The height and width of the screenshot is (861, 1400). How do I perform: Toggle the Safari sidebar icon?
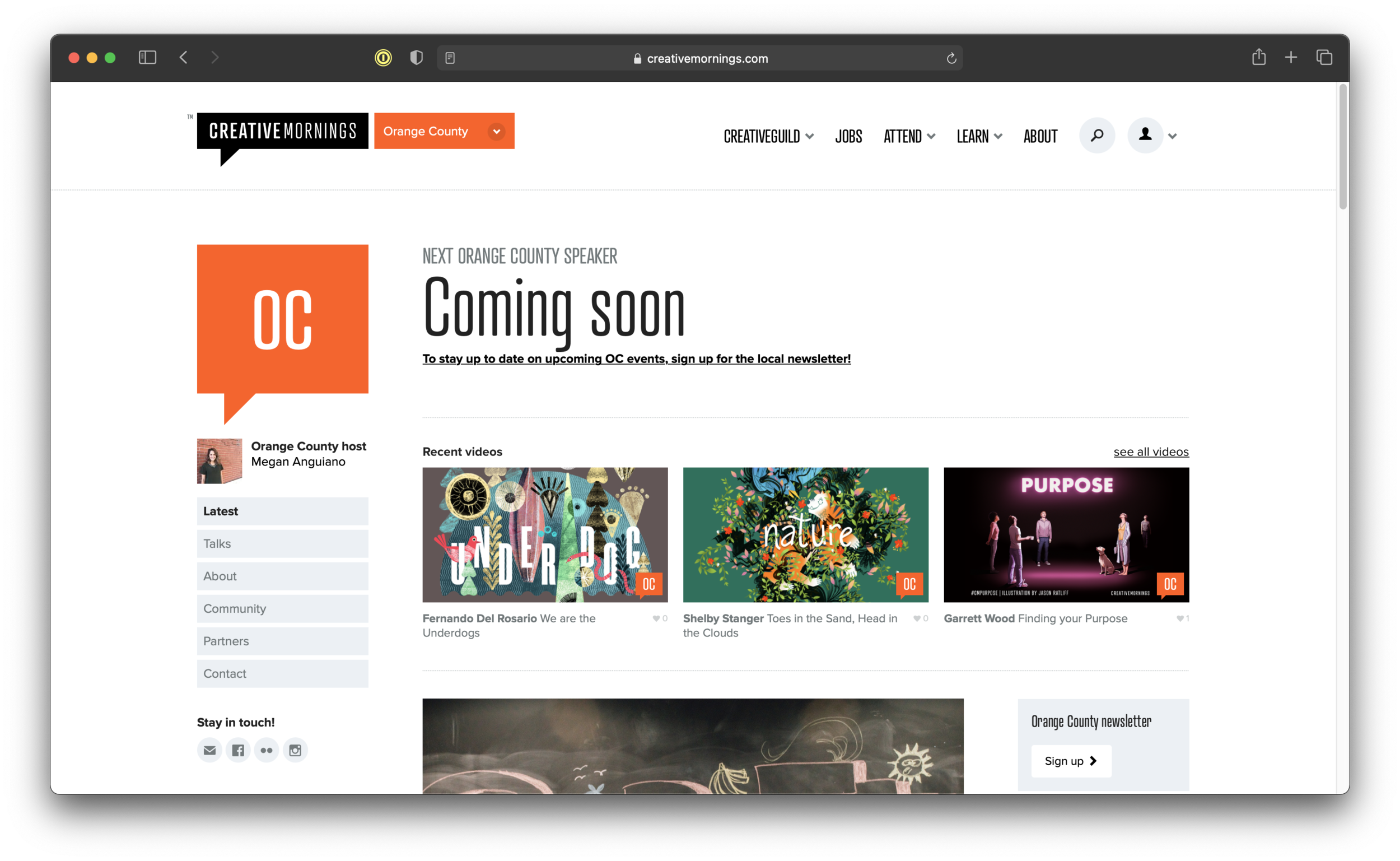coord(147,58)
